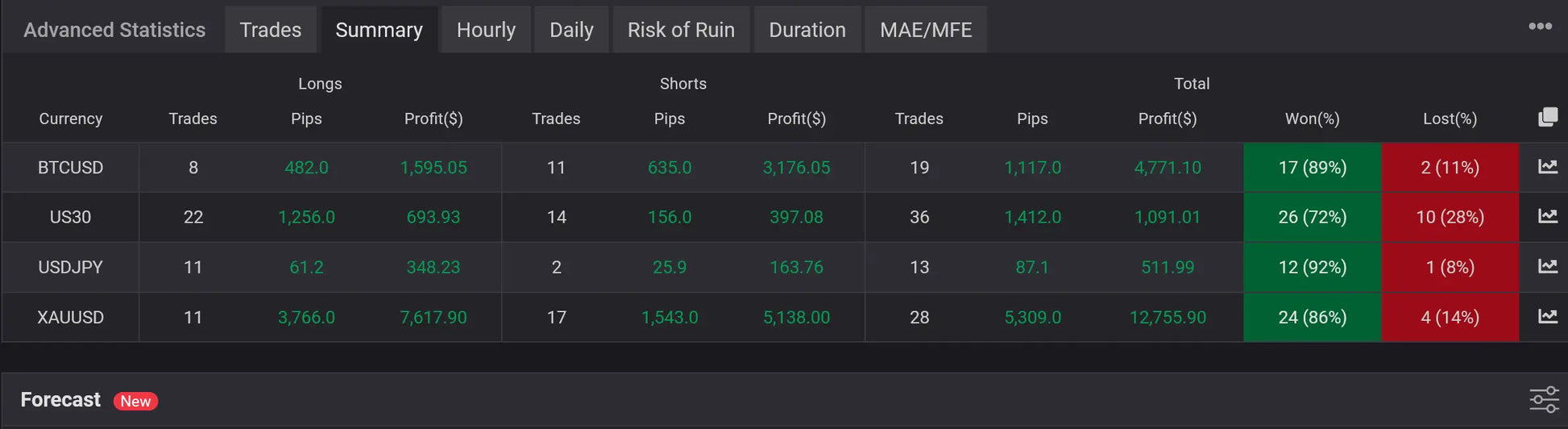1568x429 pixels.
Task: Select the US30 currency cell
Action: pos(71,217)
